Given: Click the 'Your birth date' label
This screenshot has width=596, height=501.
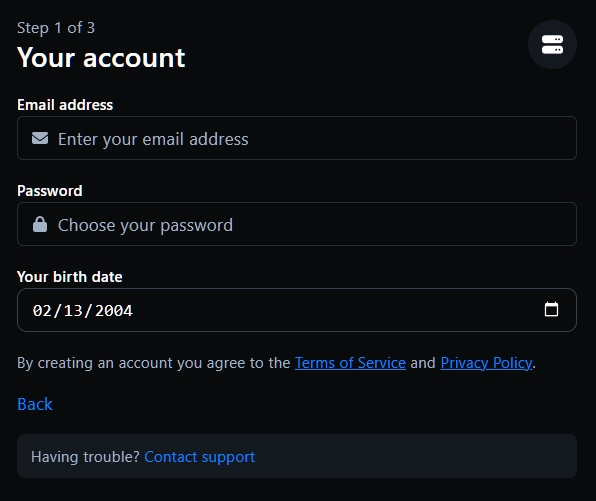Looking at the screenshot, I should click(70, 277).
